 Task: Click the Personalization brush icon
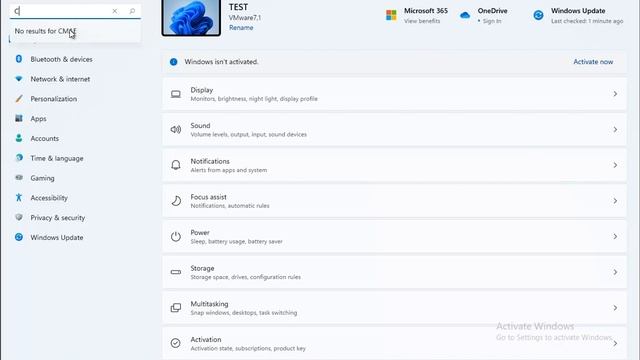click(x=19, y=98)
